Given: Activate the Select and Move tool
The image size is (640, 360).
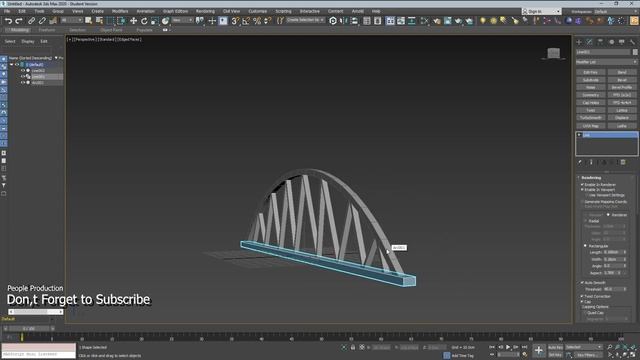Looking at the screenshot, I should tap(133, 21).
